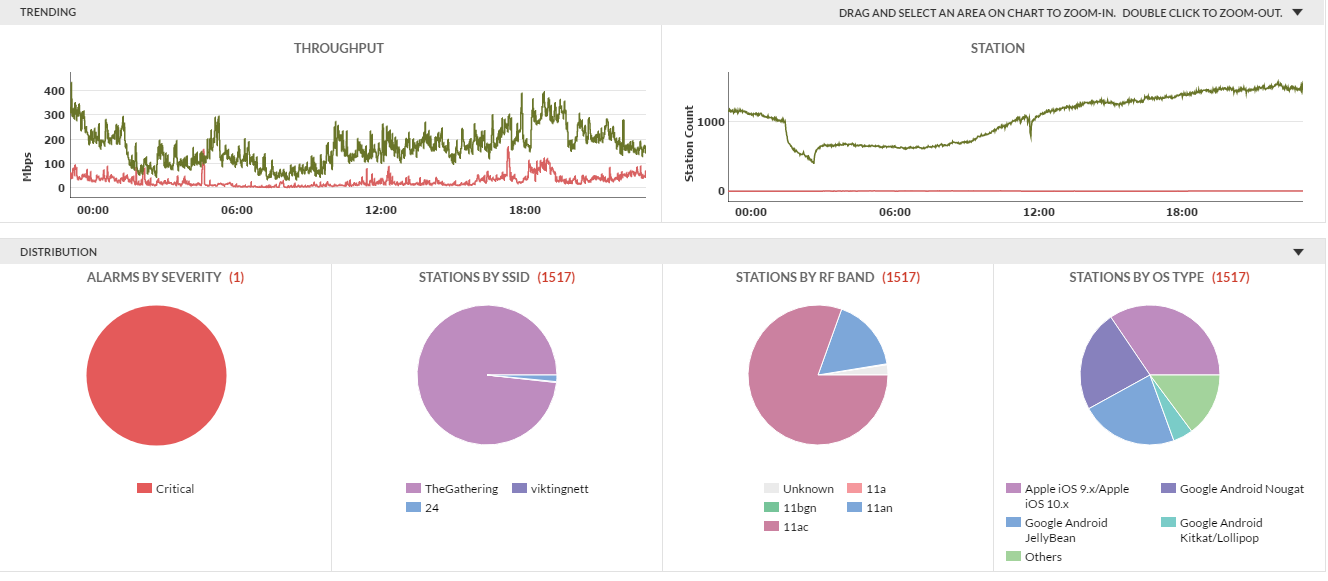Viewport: 1328px width, 581px height.
Task: Click the Unknown RF band legend swatch
Action: coord(771,489)
